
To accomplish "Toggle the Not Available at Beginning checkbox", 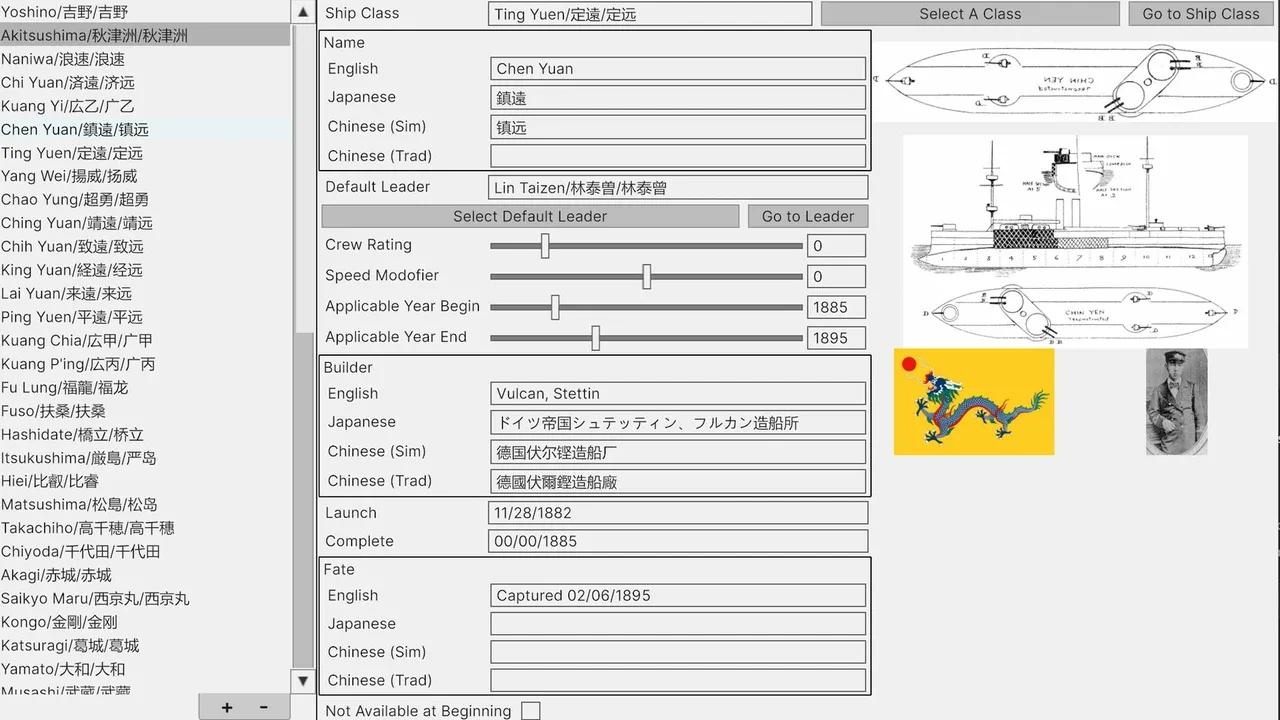I will point(531,711).
